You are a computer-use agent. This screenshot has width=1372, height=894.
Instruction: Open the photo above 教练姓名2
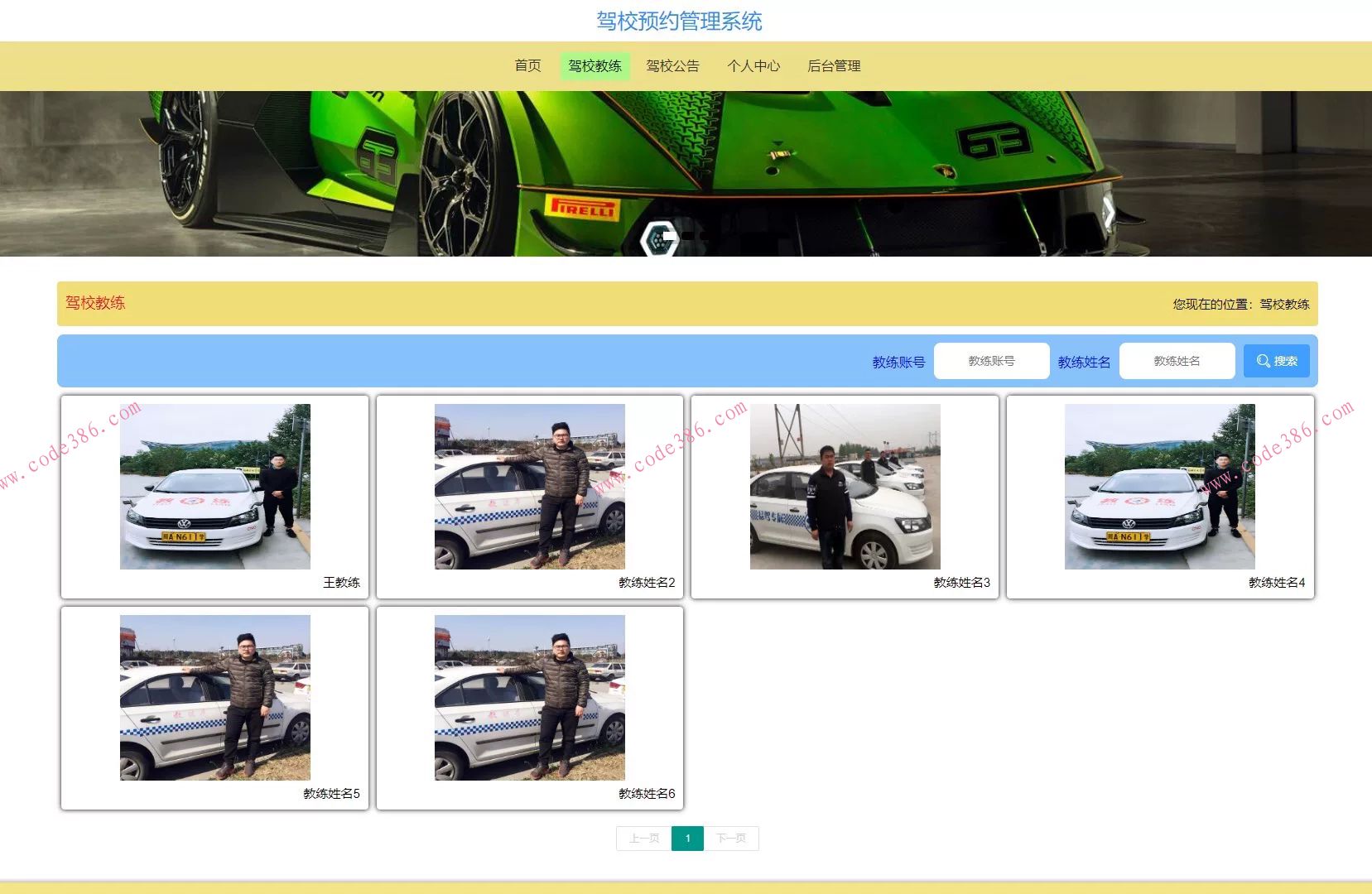pos(530,487)
